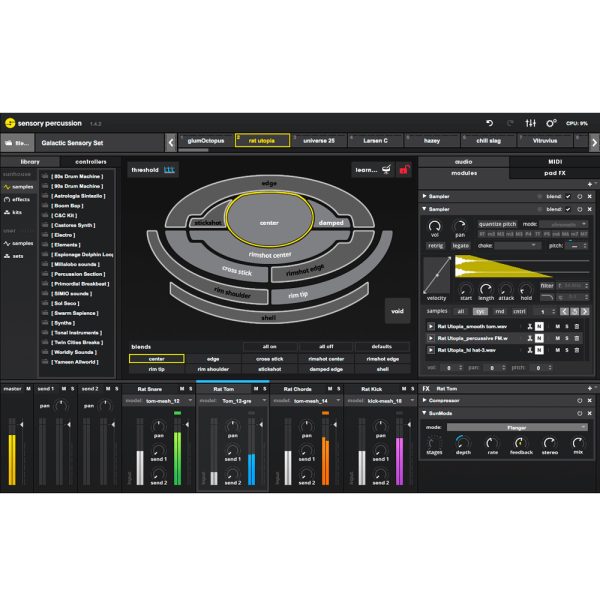Select kits in library sidebar
This screenshot has height=600, width=600.
(x=13, y=212)
